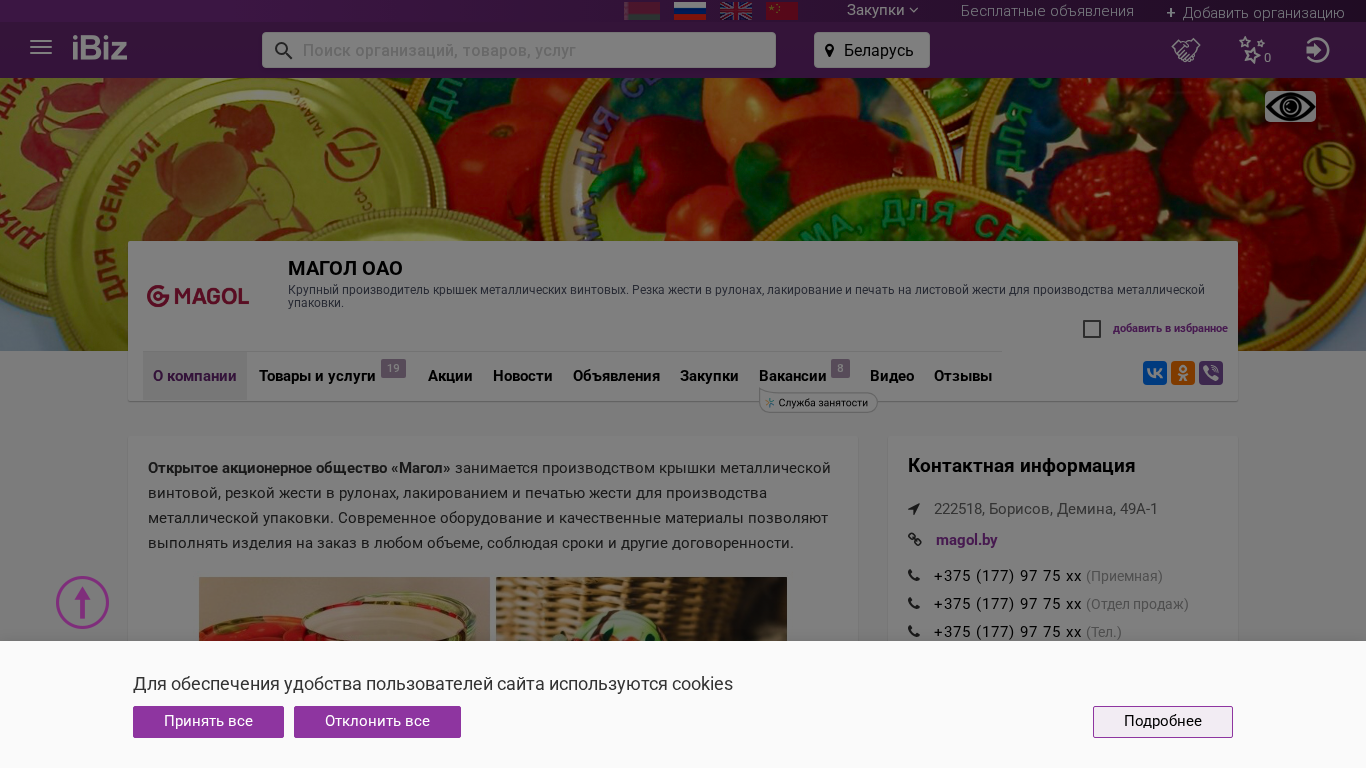Click the scroll-to-top arrow icon
The width and height of the screenshot is (1366, 768).
pos(82,602)
